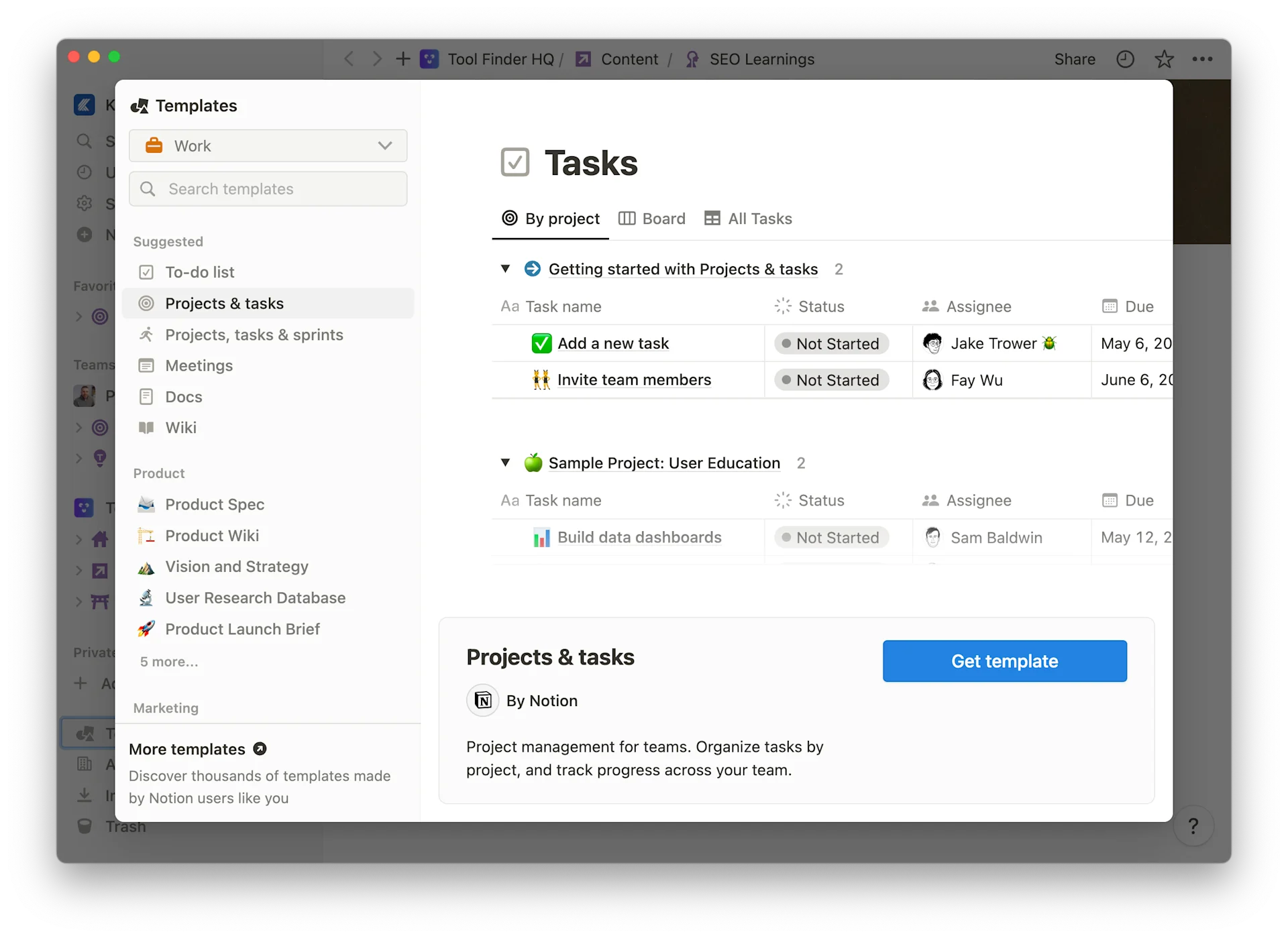Screen dimensions: 1288x938
Task: Click inside the Search templates field
Action: [x=268, y=189]
